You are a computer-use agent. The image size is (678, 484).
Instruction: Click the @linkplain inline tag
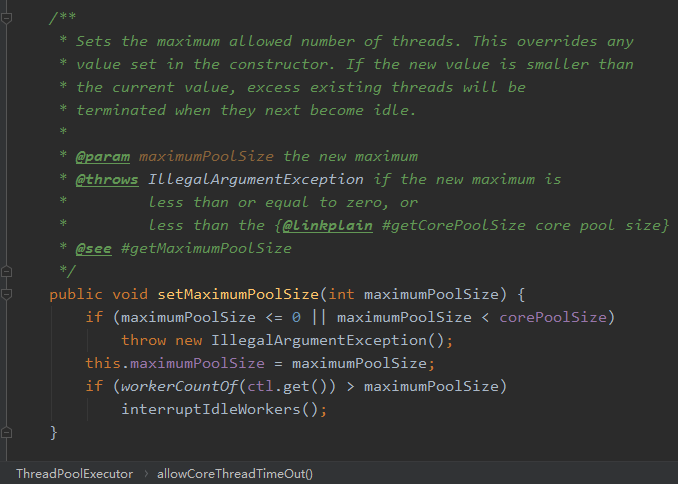[x=327, y=225]
